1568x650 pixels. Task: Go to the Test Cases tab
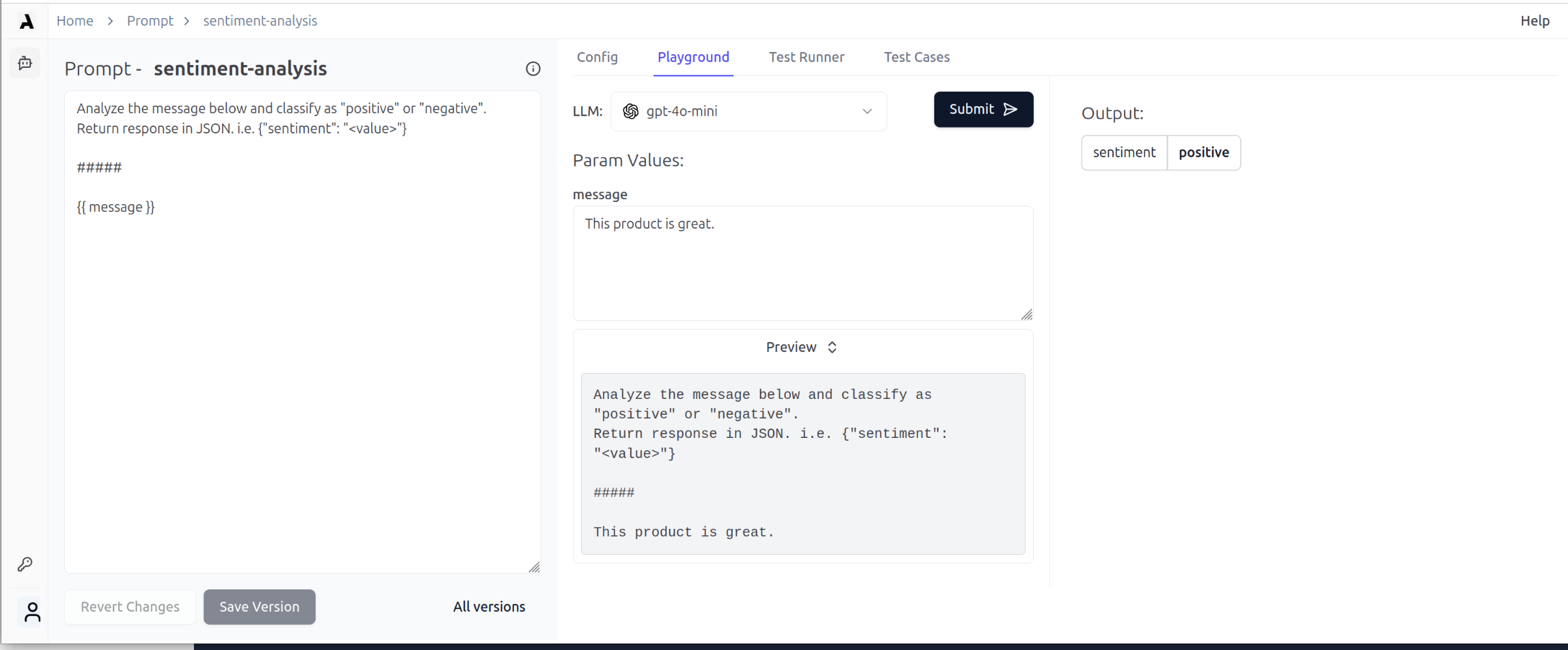916,57
